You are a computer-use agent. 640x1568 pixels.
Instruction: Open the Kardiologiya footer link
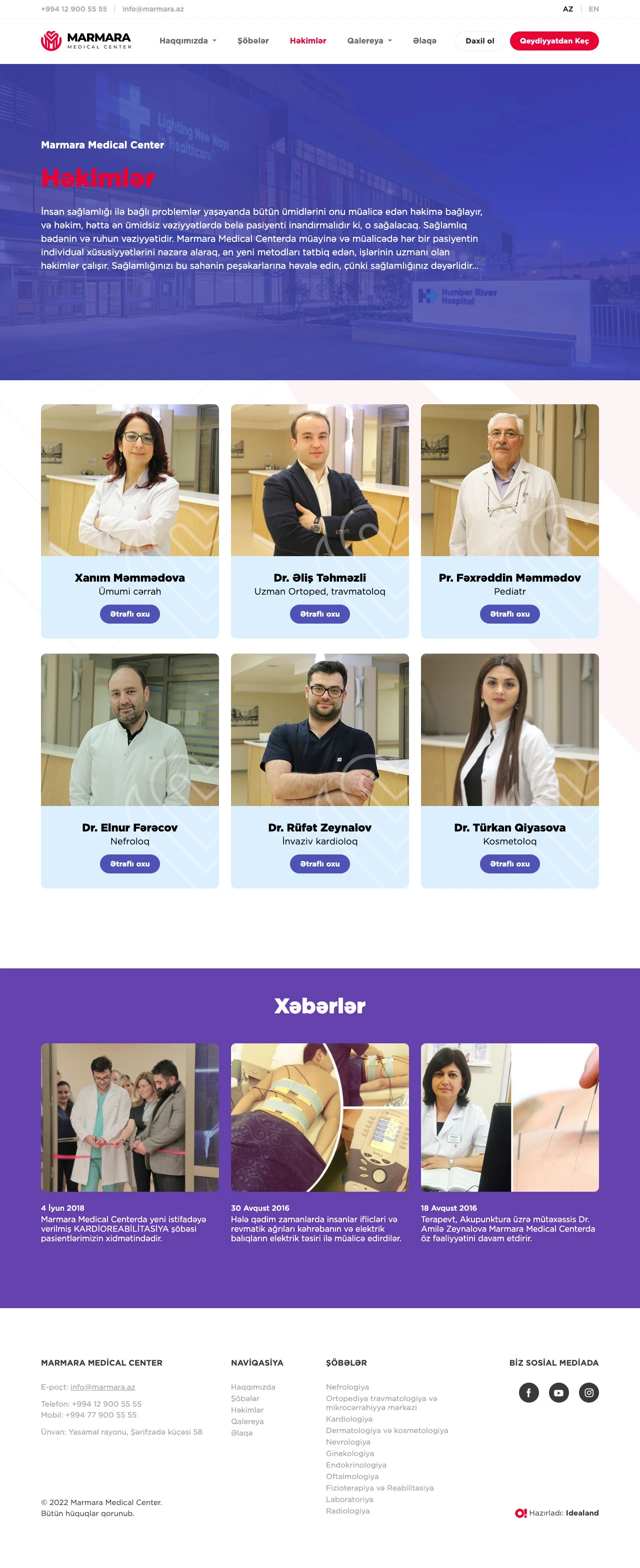click(349, 1419)
